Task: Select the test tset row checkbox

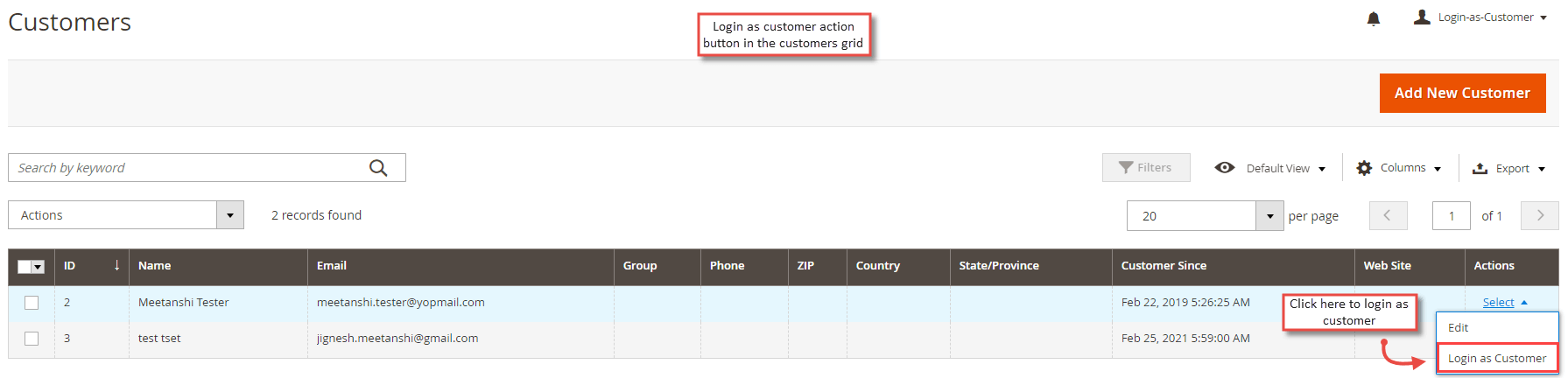Action: pyautogui.click(x=32, y=339)
